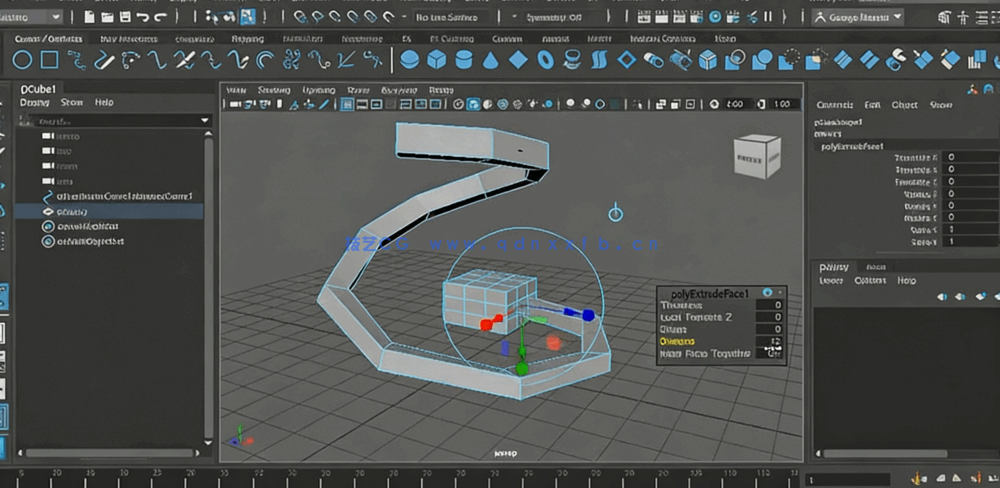Select polyExtrudeFace1 in the Channel Box
This screenshot has width=1000, height=488.
tap(850, 146)
